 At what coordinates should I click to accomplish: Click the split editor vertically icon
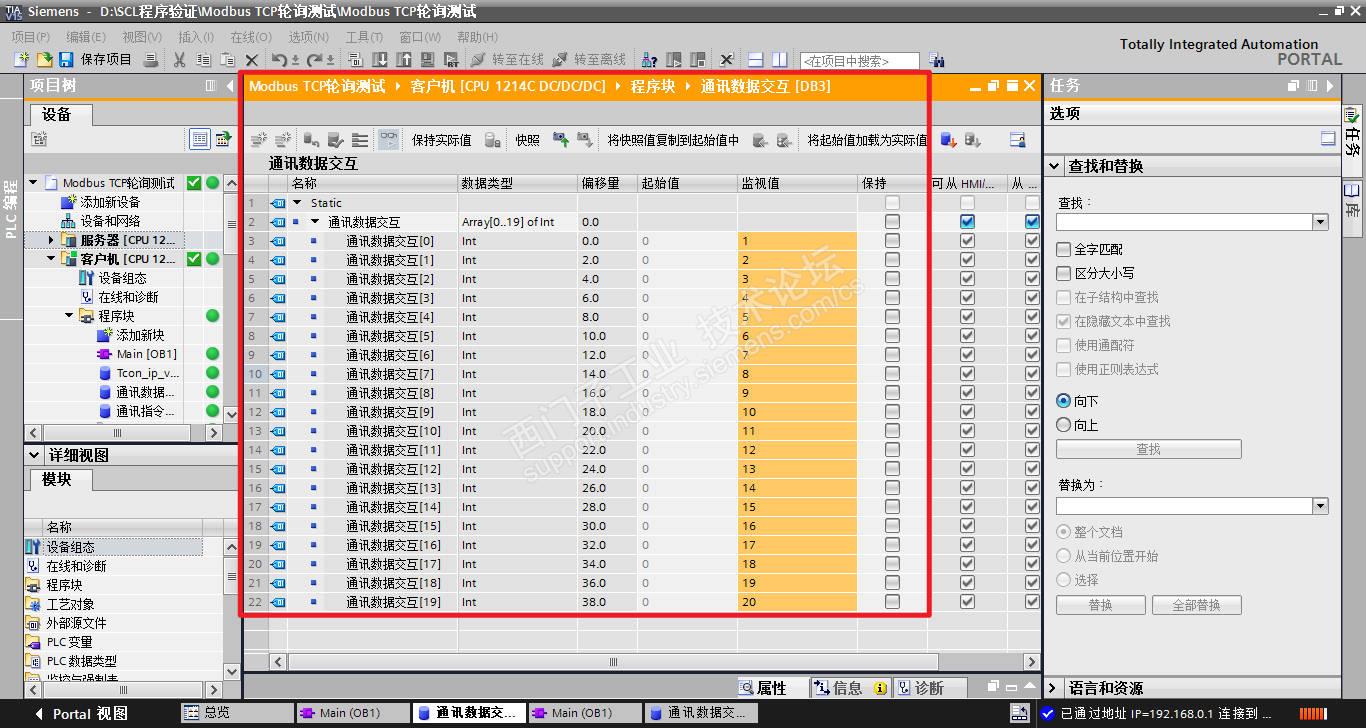pos(779,60)
